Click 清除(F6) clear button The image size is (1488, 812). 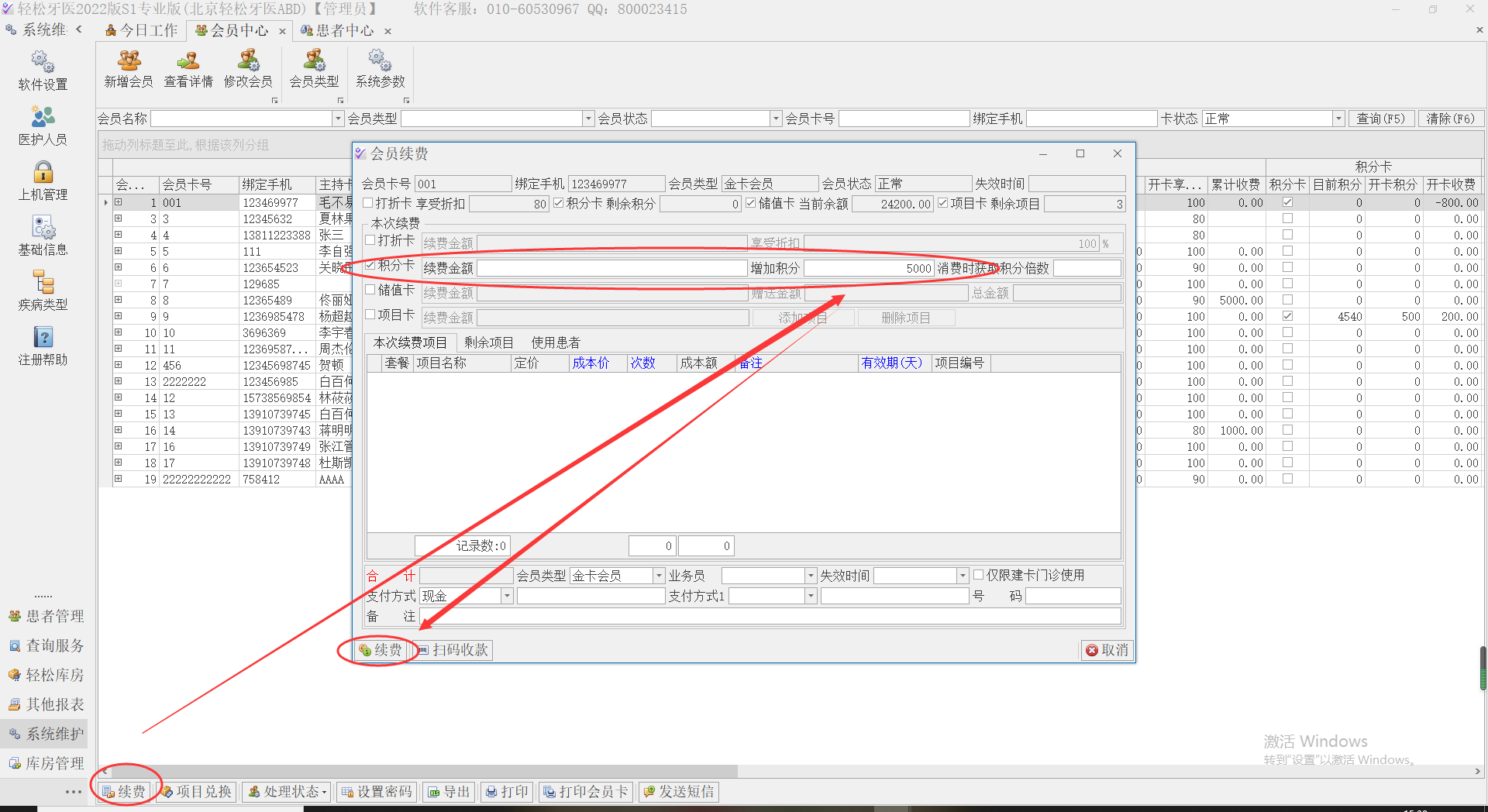pos(1450,119)
